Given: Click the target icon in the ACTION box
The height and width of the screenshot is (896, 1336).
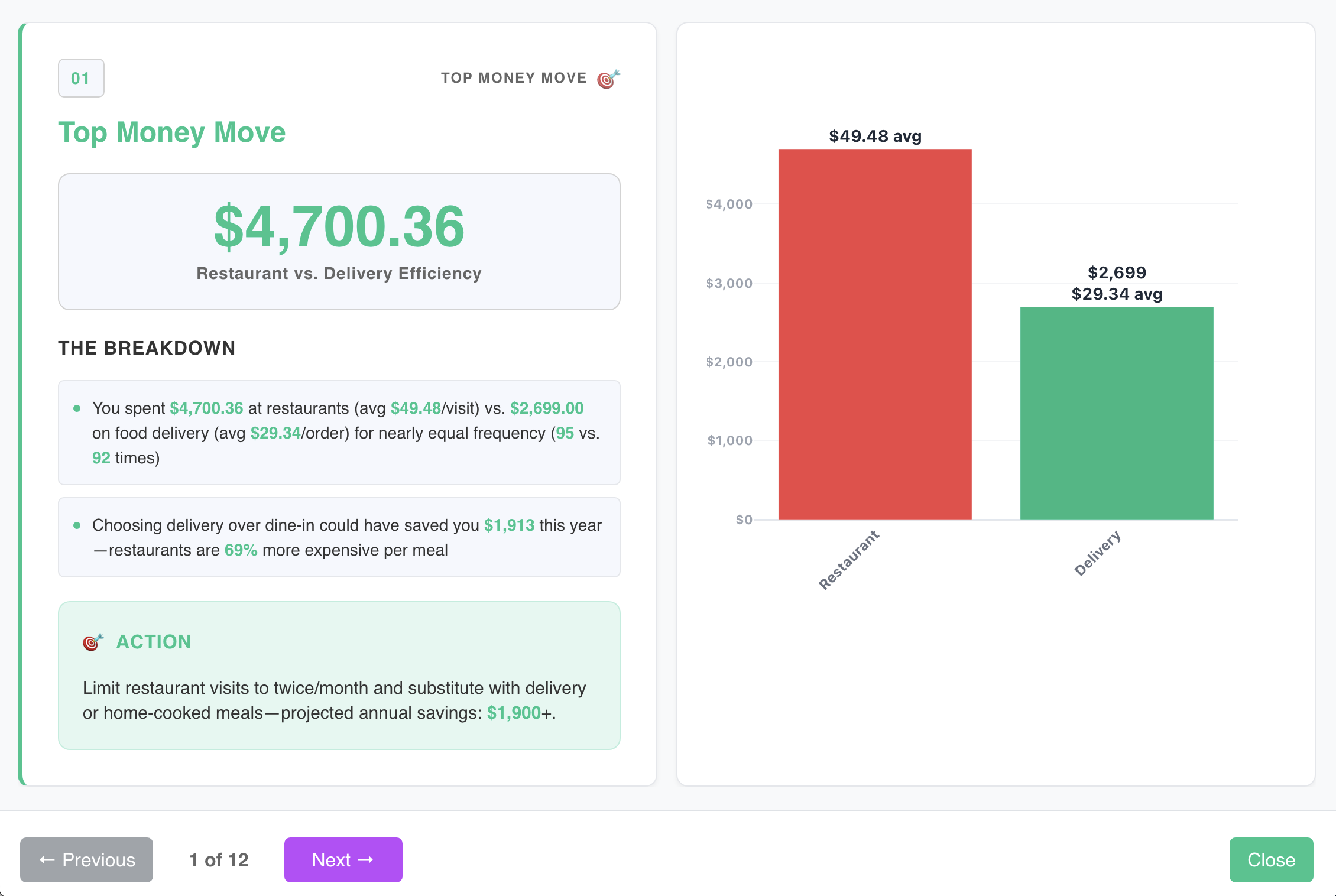Looking at the screenshot, I should [92, 642].
